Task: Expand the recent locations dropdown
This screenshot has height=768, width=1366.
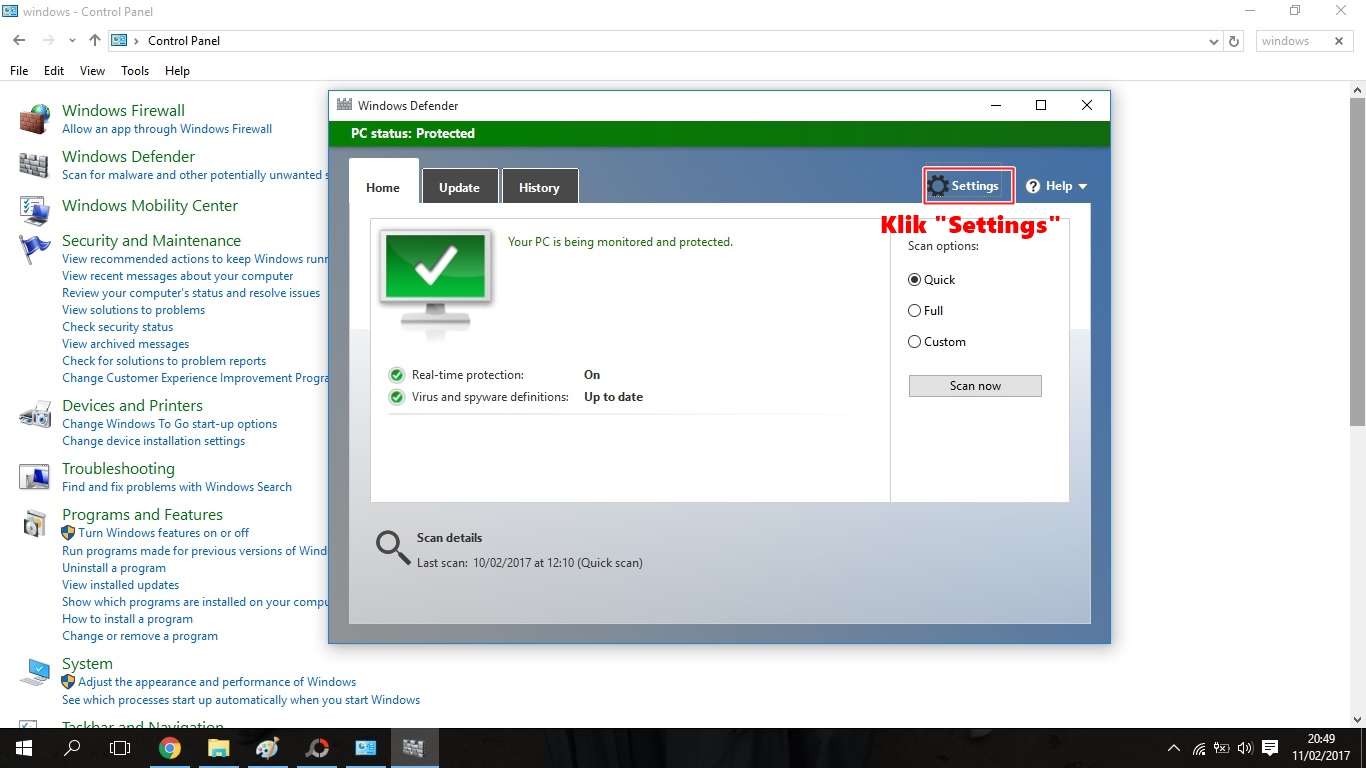Action: coord(72,41)
